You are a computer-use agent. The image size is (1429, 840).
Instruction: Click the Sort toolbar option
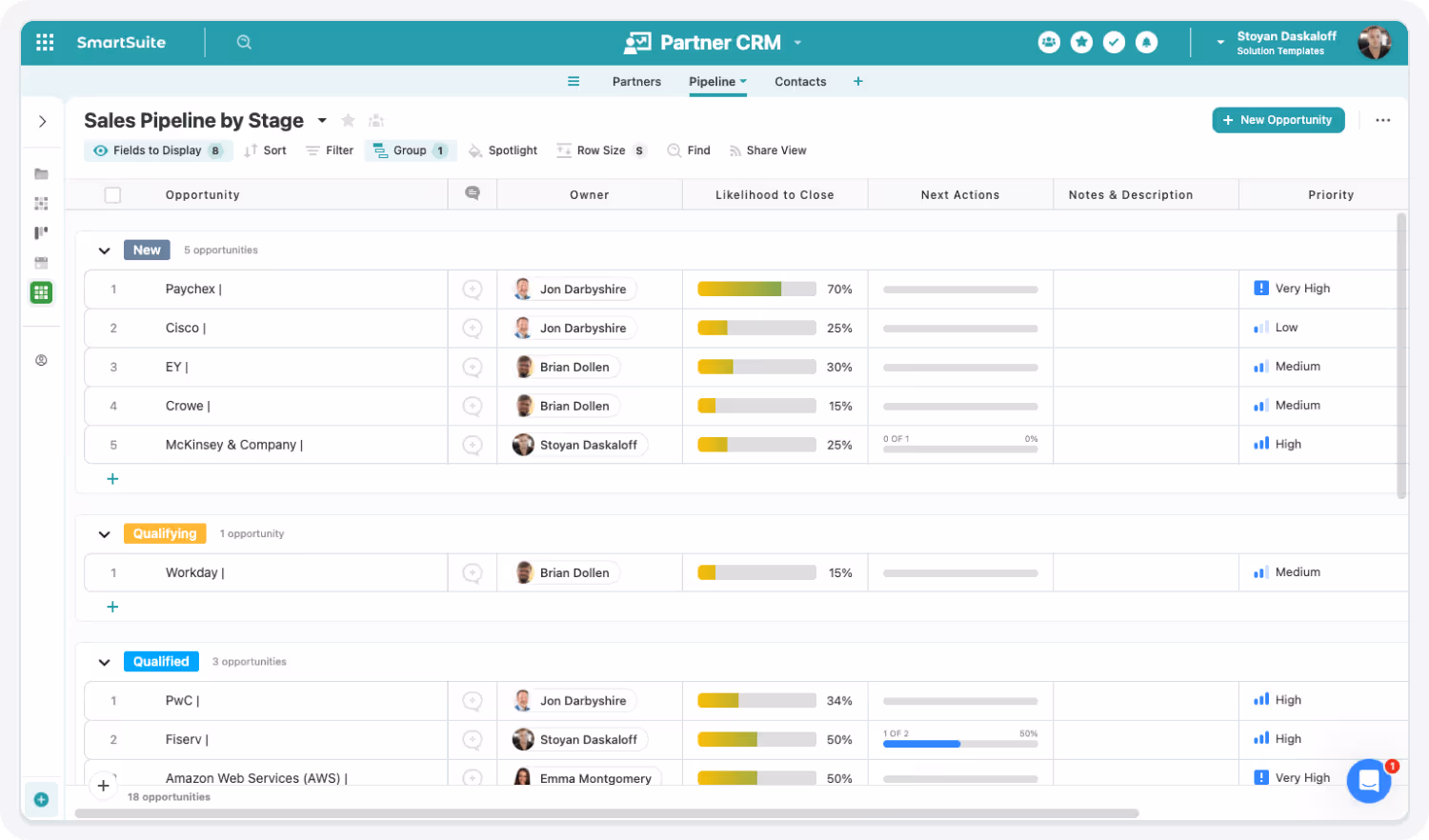point(265,150)
